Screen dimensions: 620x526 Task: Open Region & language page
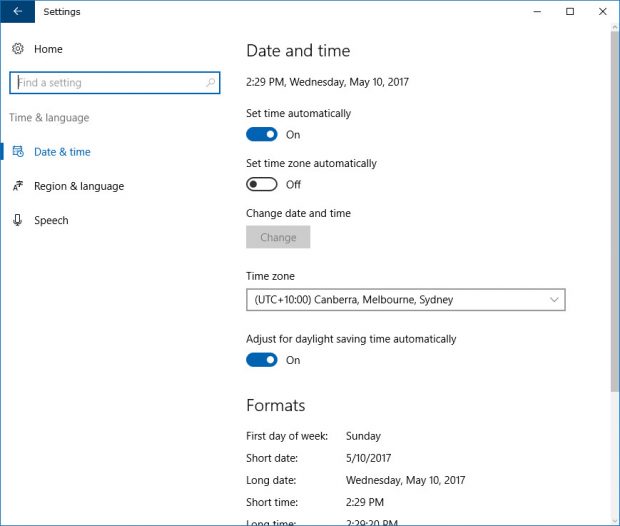(x=79, y=186)
